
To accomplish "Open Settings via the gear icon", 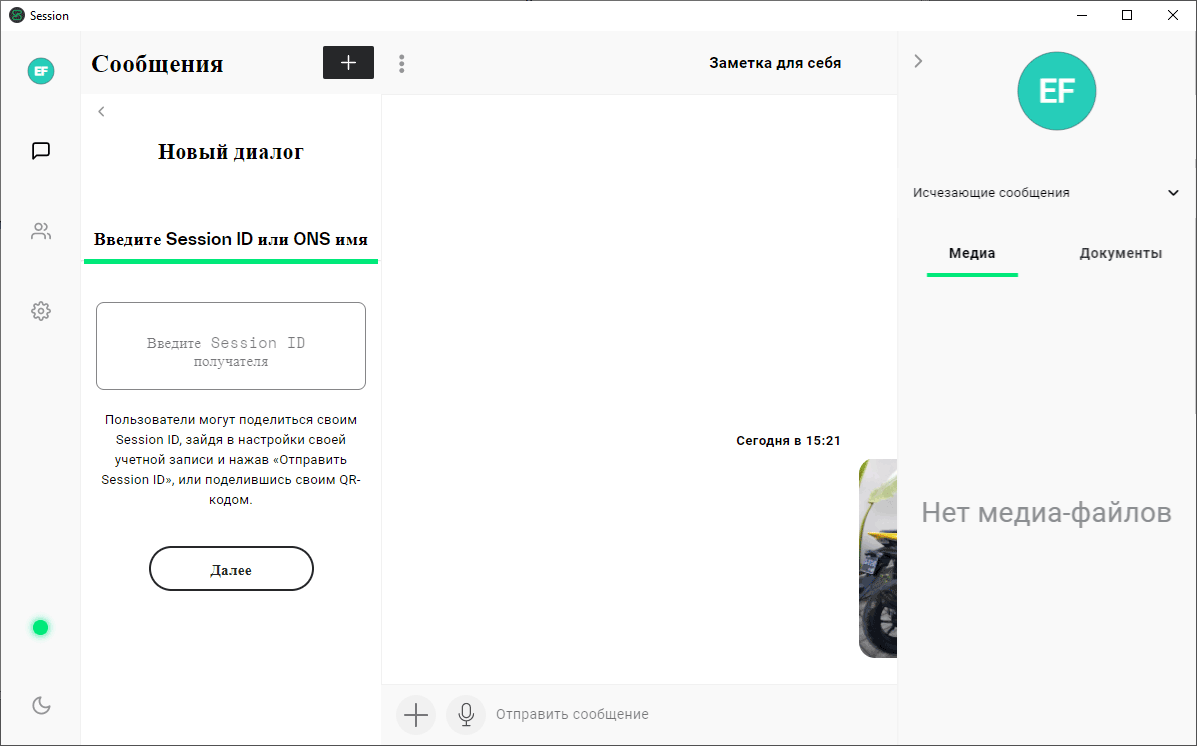I will (41, 311).
